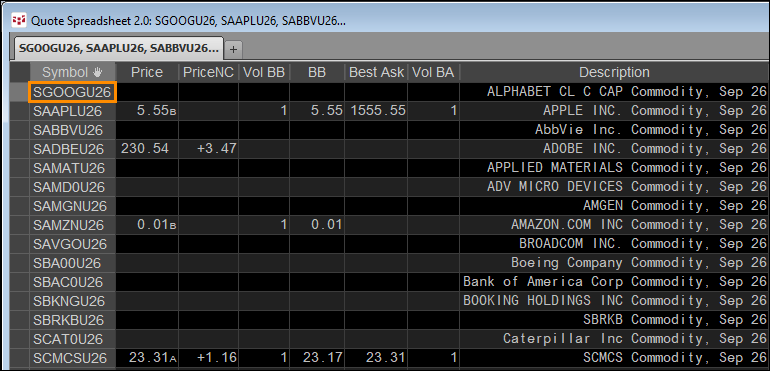Click the Vol BA value of SCMCSU26
This screenshot has height=371, width=770.
(433, 358)
